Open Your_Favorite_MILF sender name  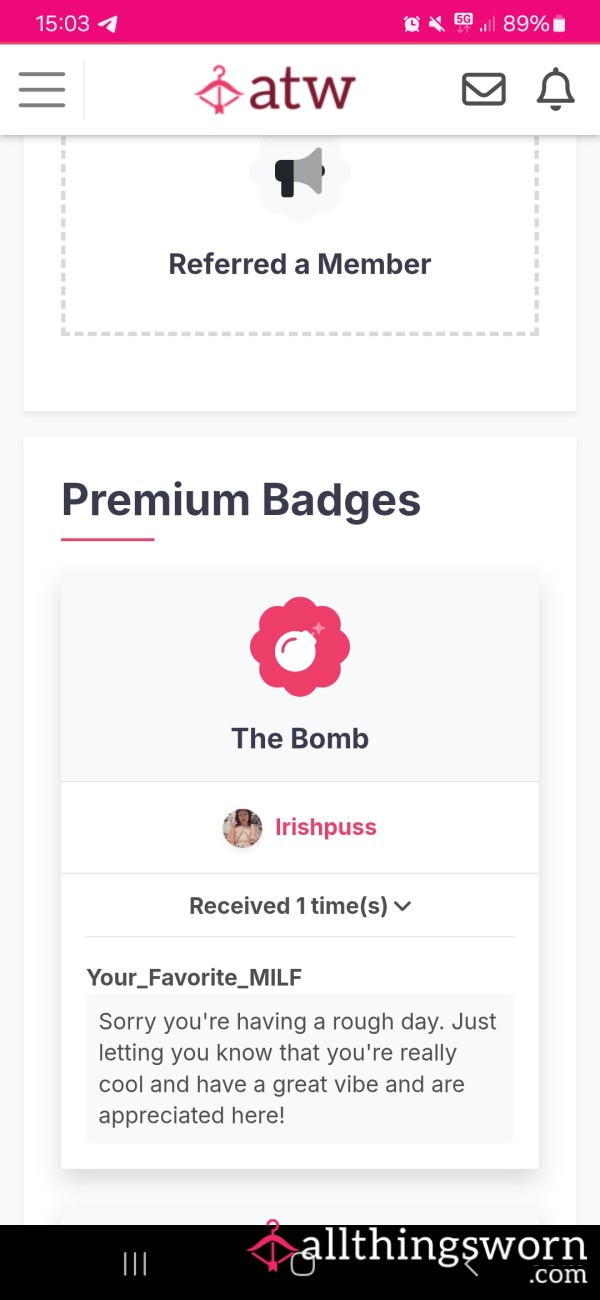pyautogui.click(x=194, y=977)
